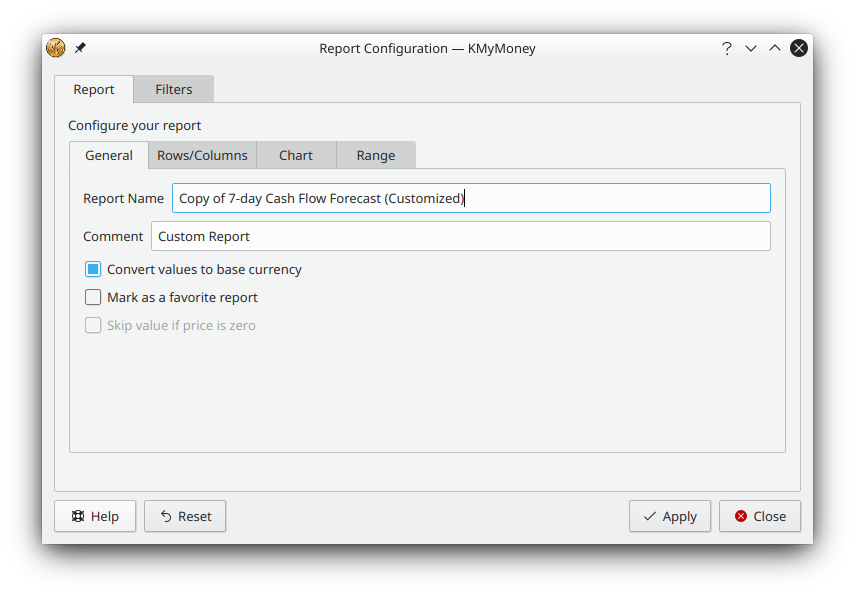Click inside the Report Name field

[470, 198]
